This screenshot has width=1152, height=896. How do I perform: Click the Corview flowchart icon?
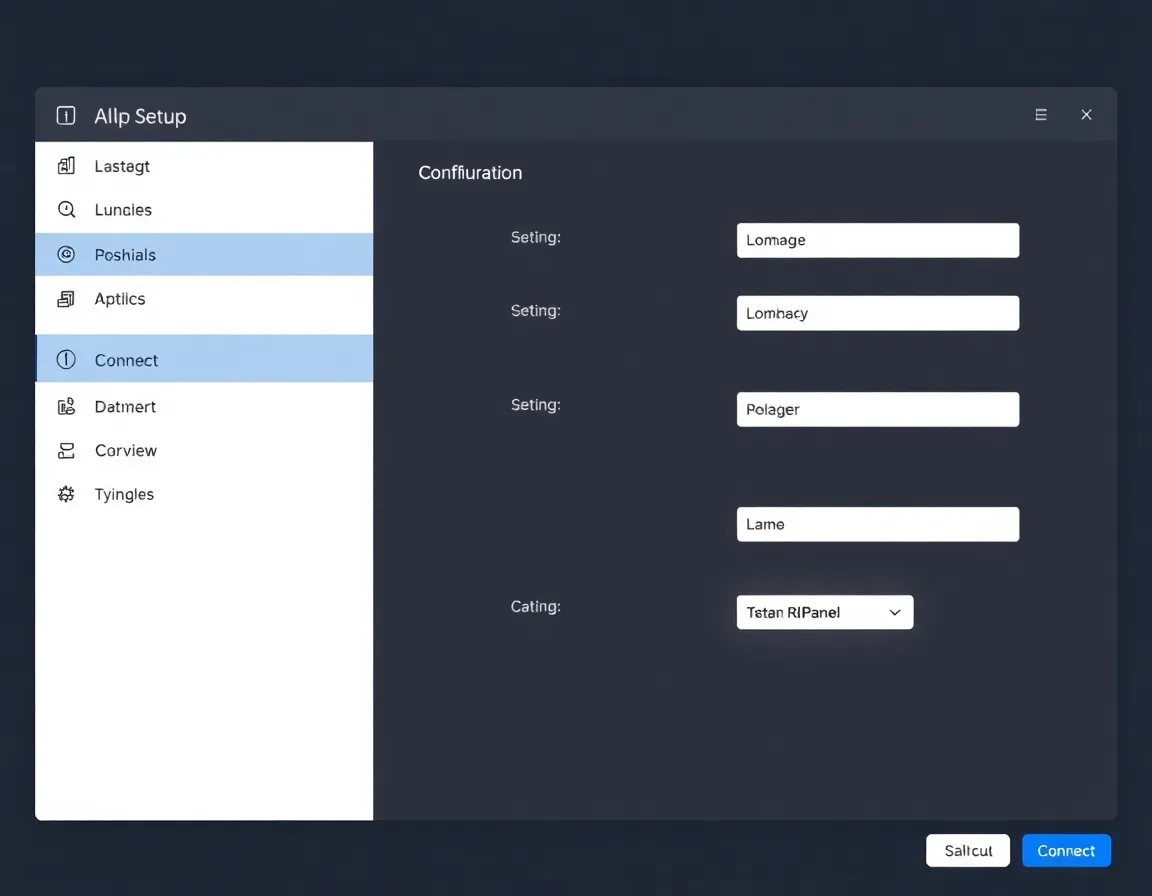click(65, 450)
